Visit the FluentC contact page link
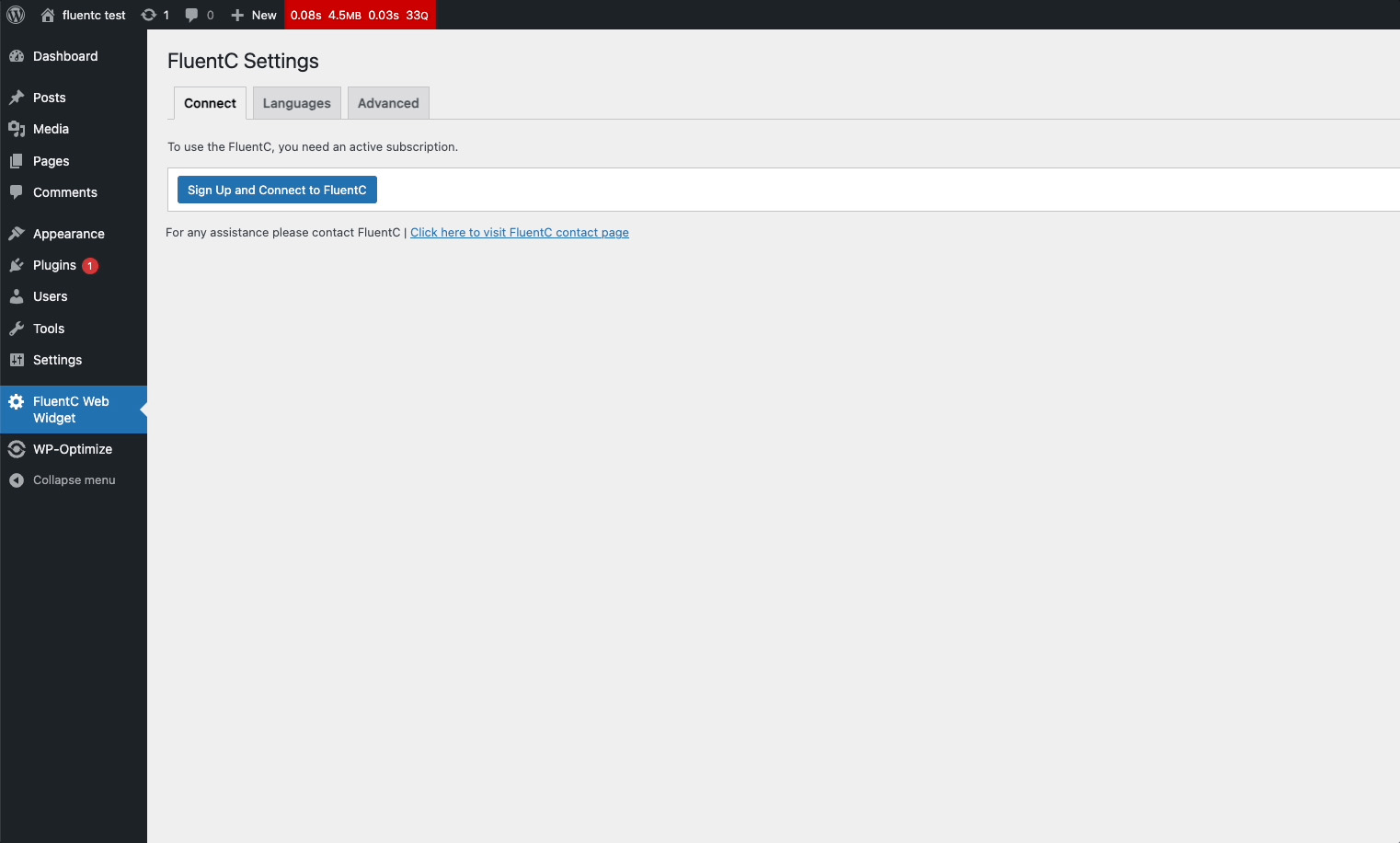Image resolution: width=1400 pixels, height=843 pixels. tap(520, 232)
